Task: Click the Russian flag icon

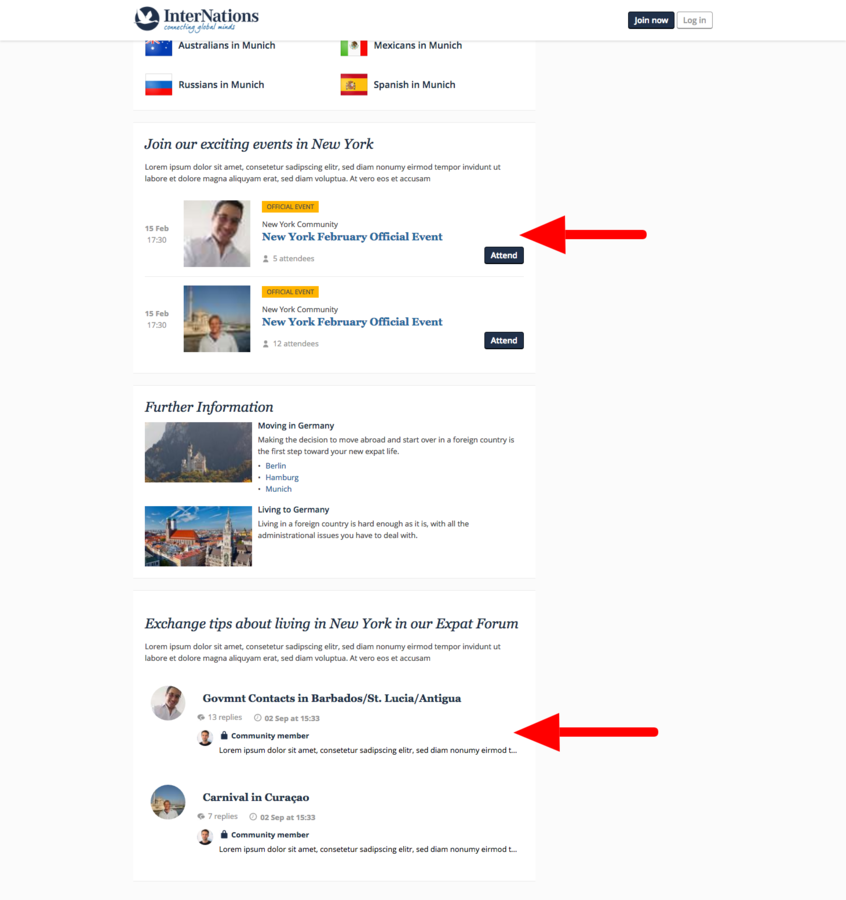Action: [x=158, y=84]
